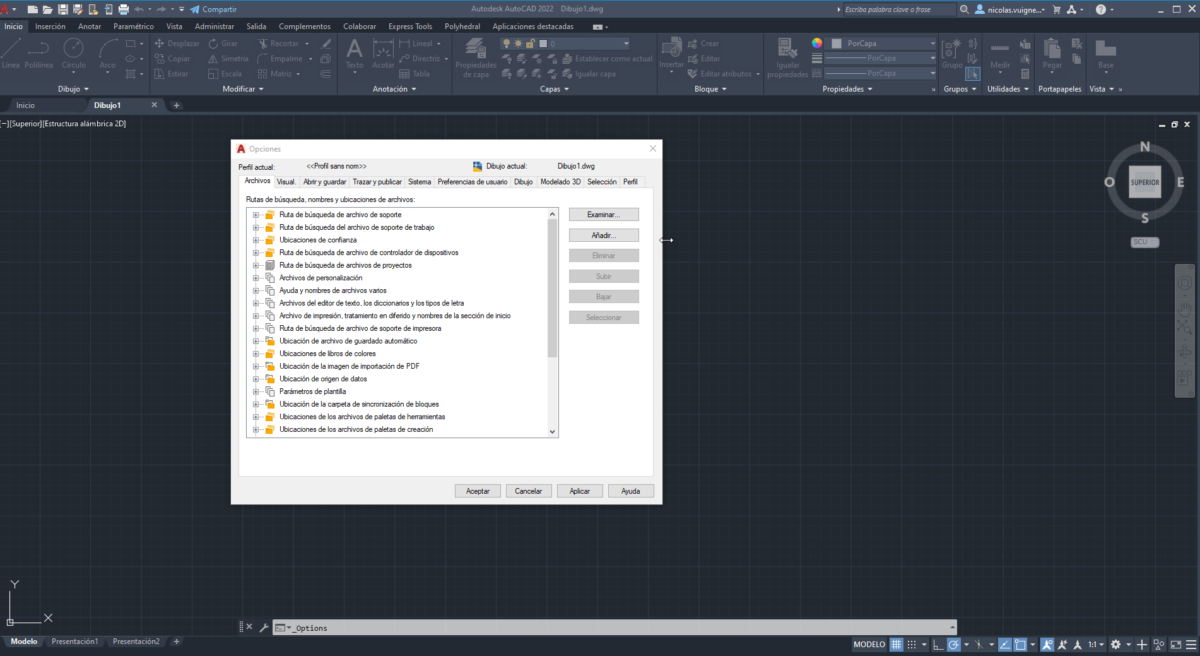This screenshot has height=656, width=1200.
Task: Expand Ruta de búsqueda de archivo de soporte
Action: click(x=254, y=214)
